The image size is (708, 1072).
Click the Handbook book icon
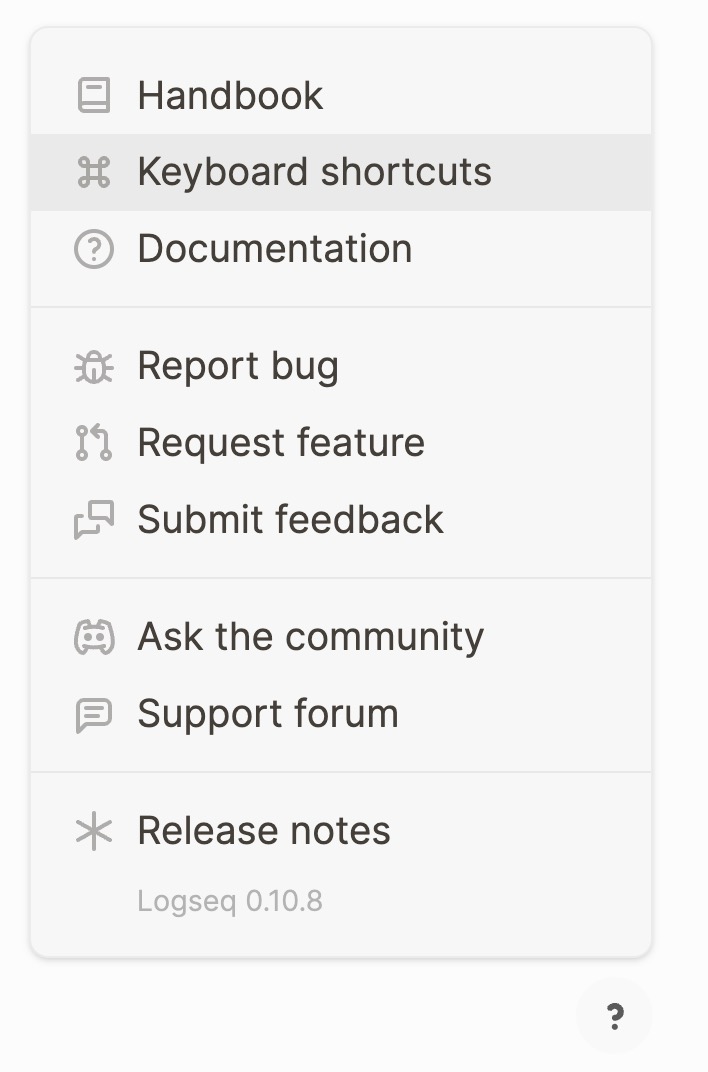point(94,95)
